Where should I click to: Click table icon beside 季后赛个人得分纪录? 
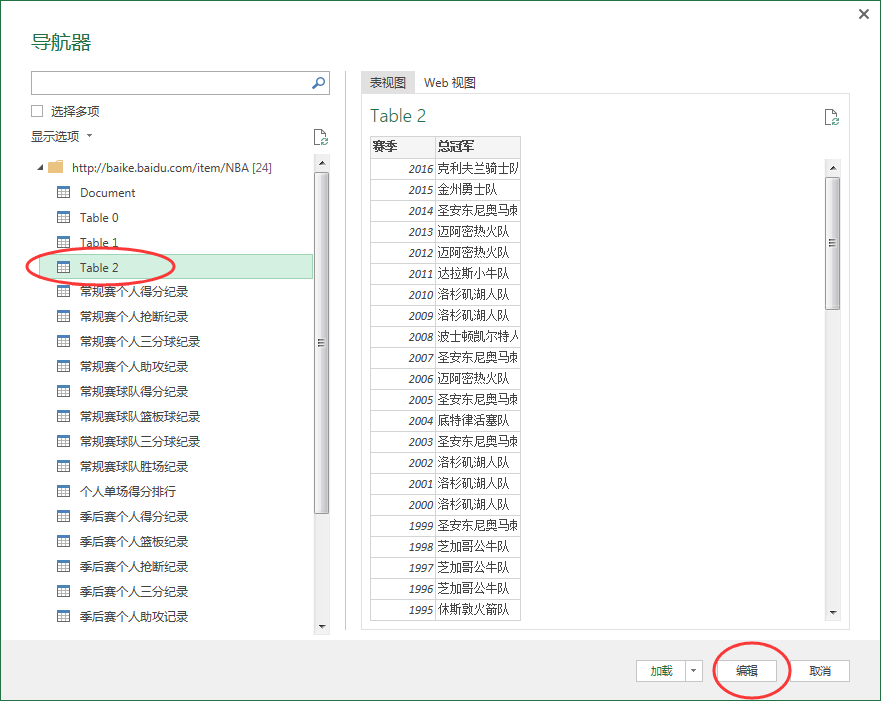point(63,516)
